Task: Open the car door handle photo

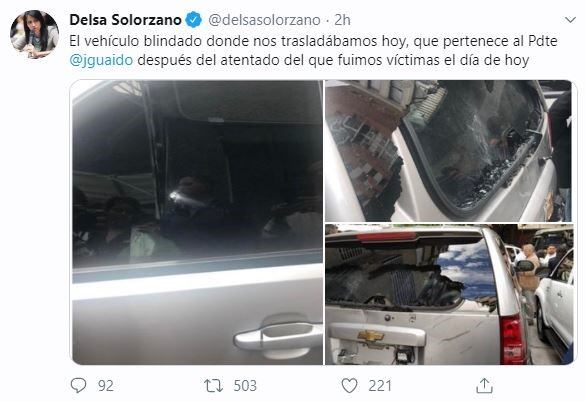Action: click(197, 222)
